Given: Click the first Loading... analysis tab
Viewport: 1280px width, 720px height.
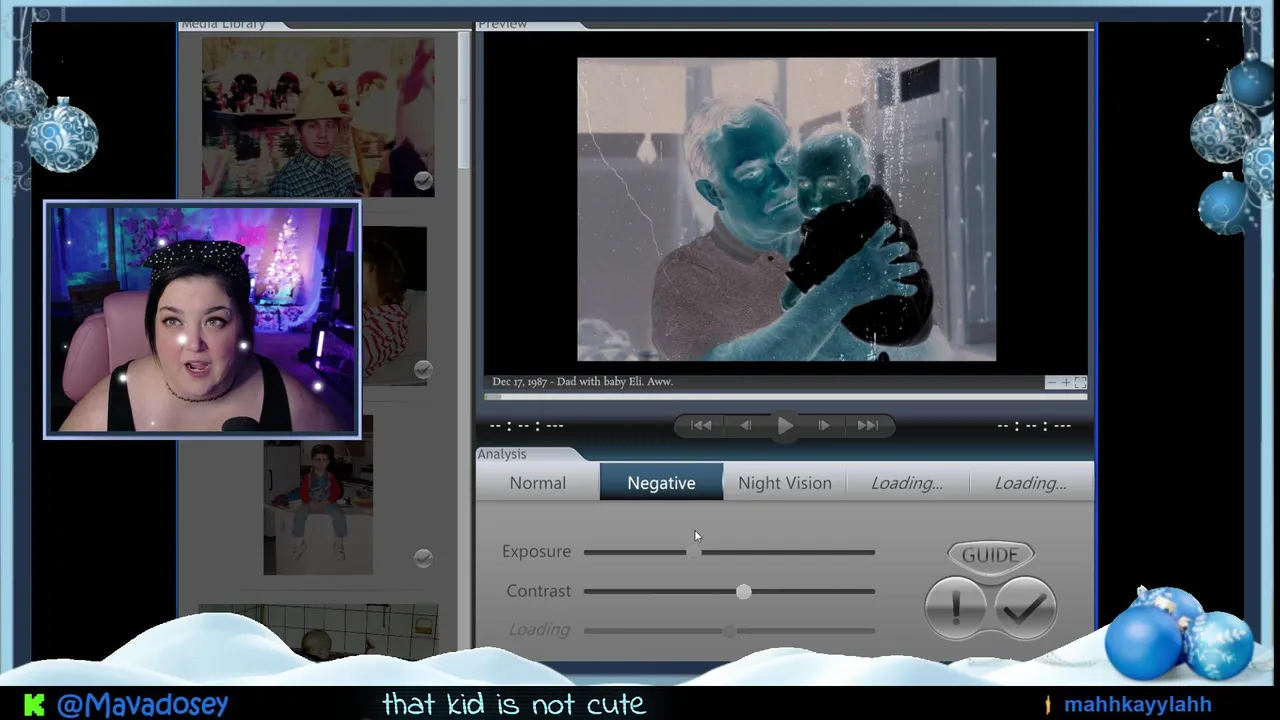Looking at the screenshot, I should pyautogui.click(x=907, y=483).
